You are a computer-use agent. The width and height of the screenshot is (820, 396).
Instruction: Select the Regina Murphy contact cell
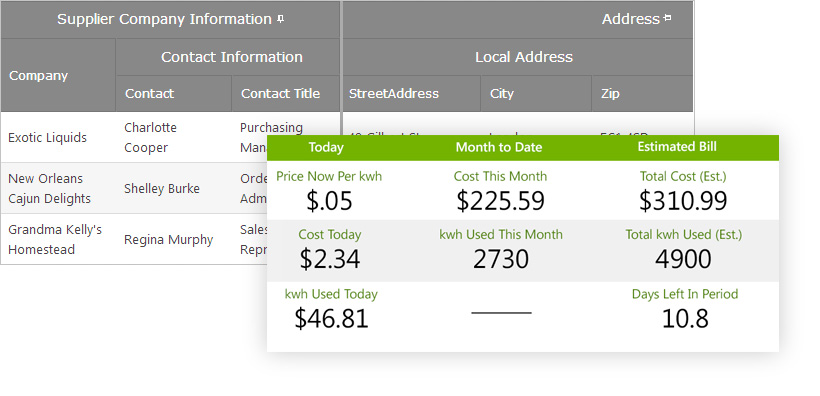tap(173, 239)
